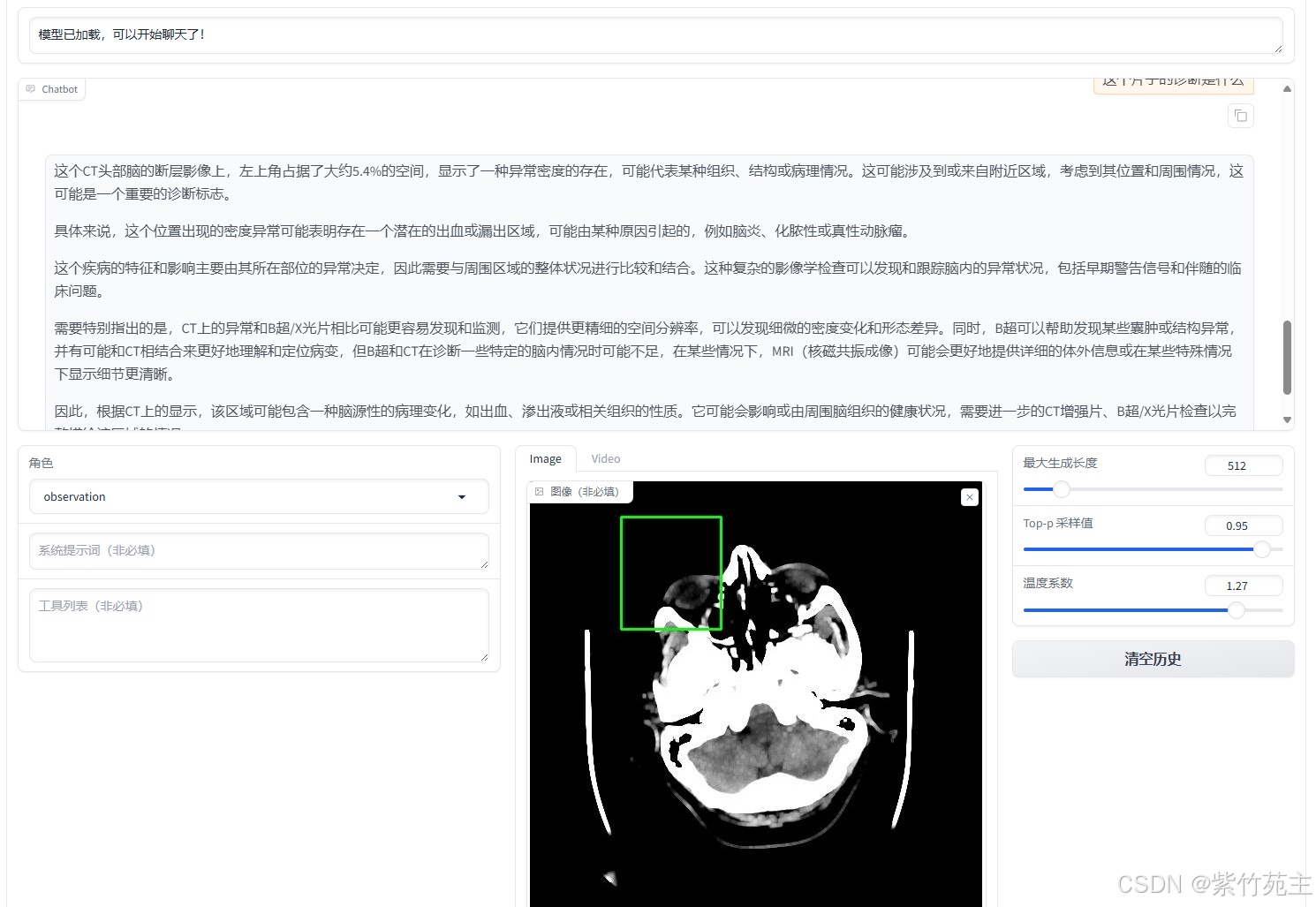Click the green bounding box on the CT image
The width and height of the screenshot is (1316, 907).
coord(672,572)
